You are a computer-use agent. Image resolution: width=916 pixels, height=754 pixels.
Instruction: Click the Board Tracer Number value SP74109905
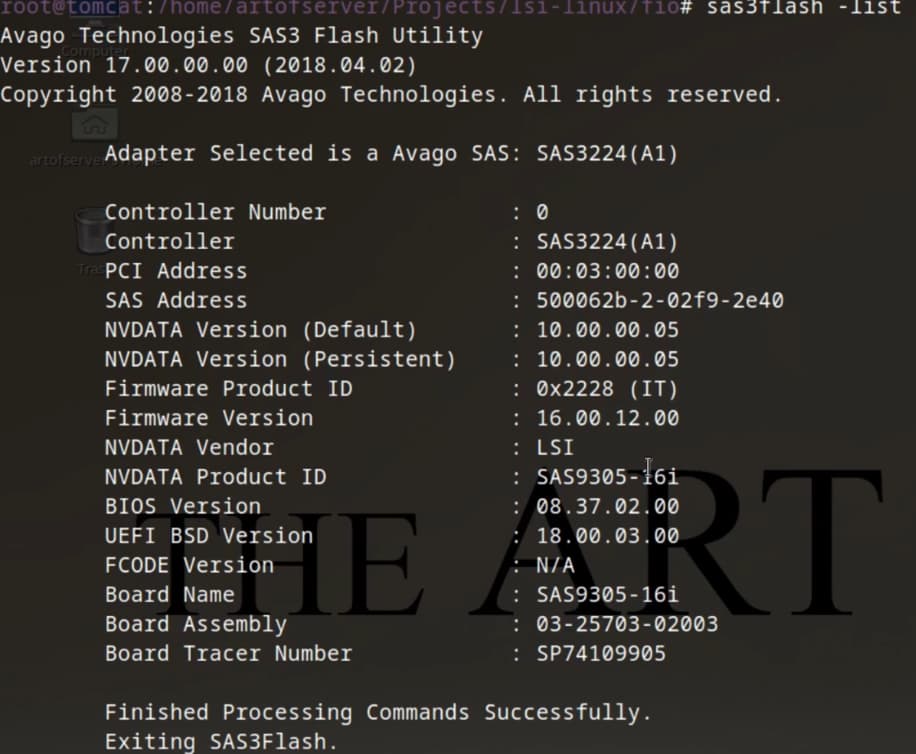point(601,654)
